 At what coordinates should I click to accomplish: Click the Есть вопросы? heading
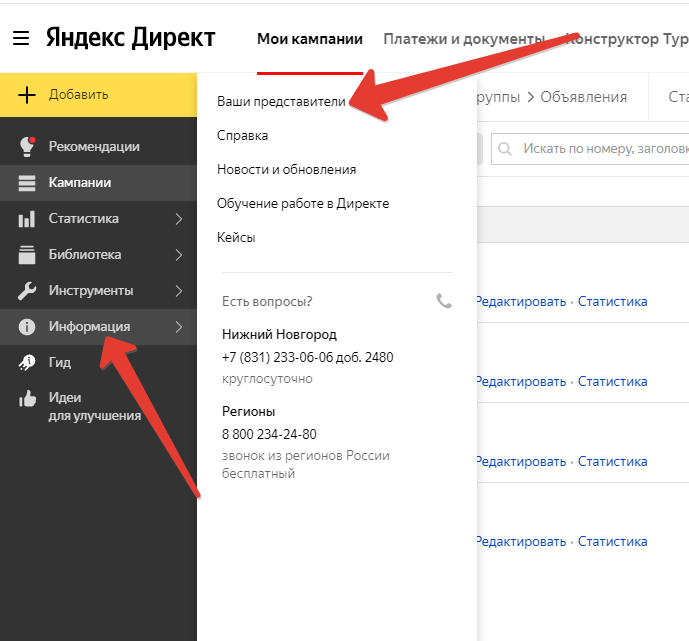[267, 301]
